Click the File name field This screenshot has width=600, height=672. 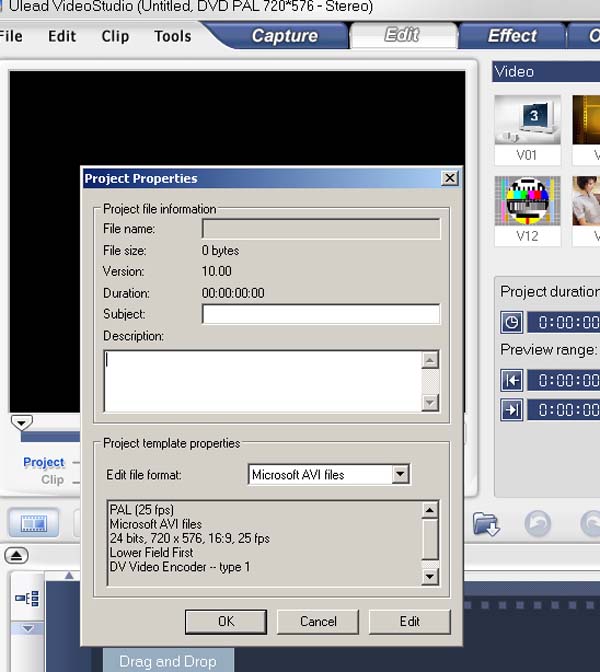coord(321,229)
